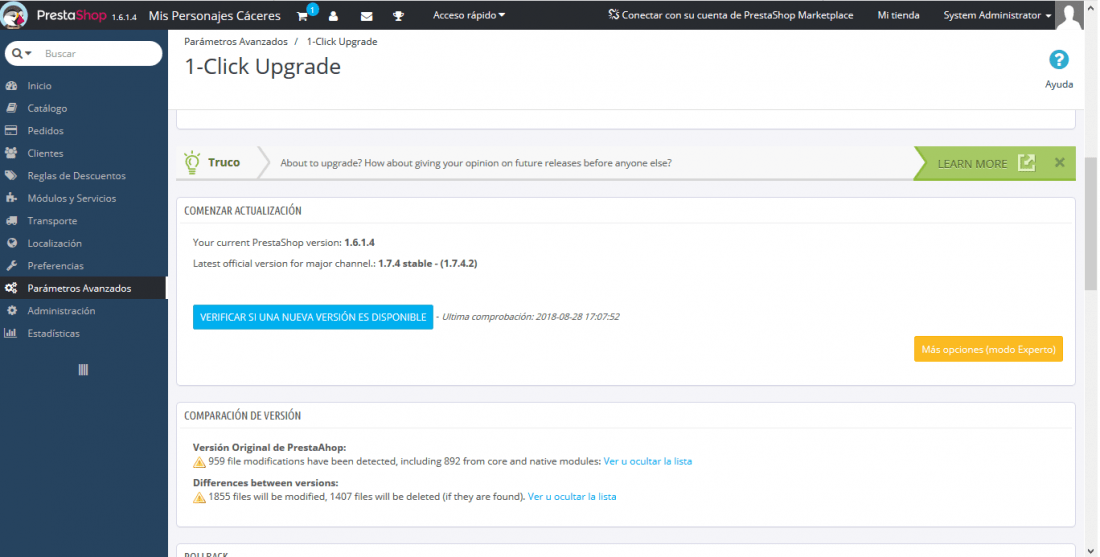
Task: Click the scrollbar down arrow
Action: (1091, 551)
